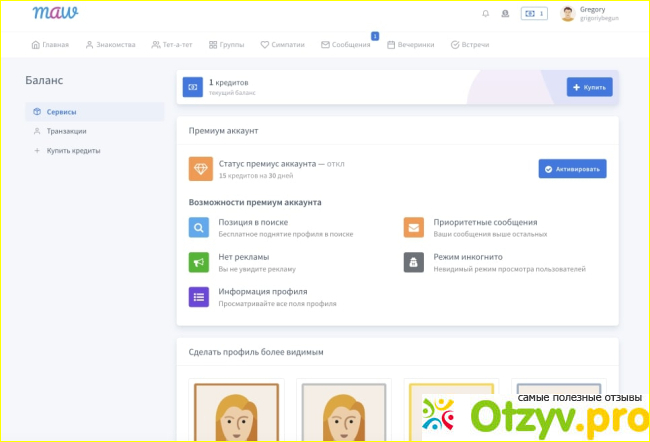Click the purple profile information list icon
The width and height of the screenshot is (650, 442).
pos(200,297)
